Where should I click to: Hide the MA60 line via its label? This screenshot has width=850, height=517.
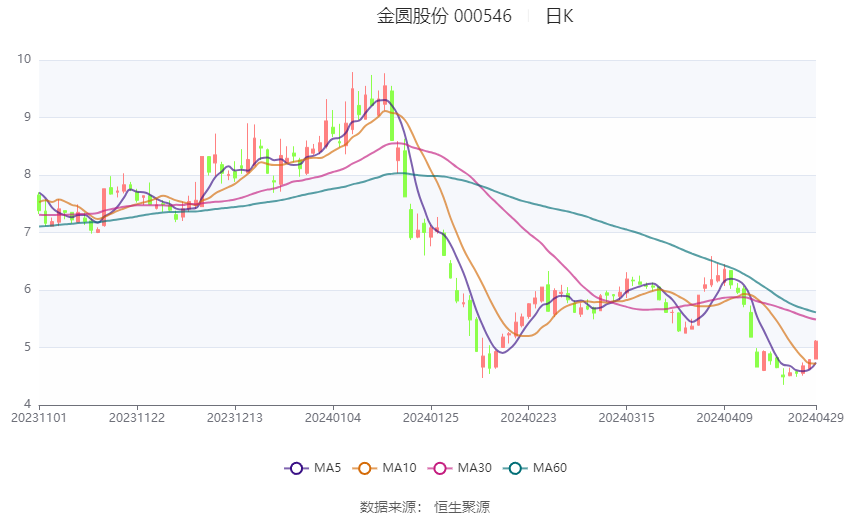550,468
